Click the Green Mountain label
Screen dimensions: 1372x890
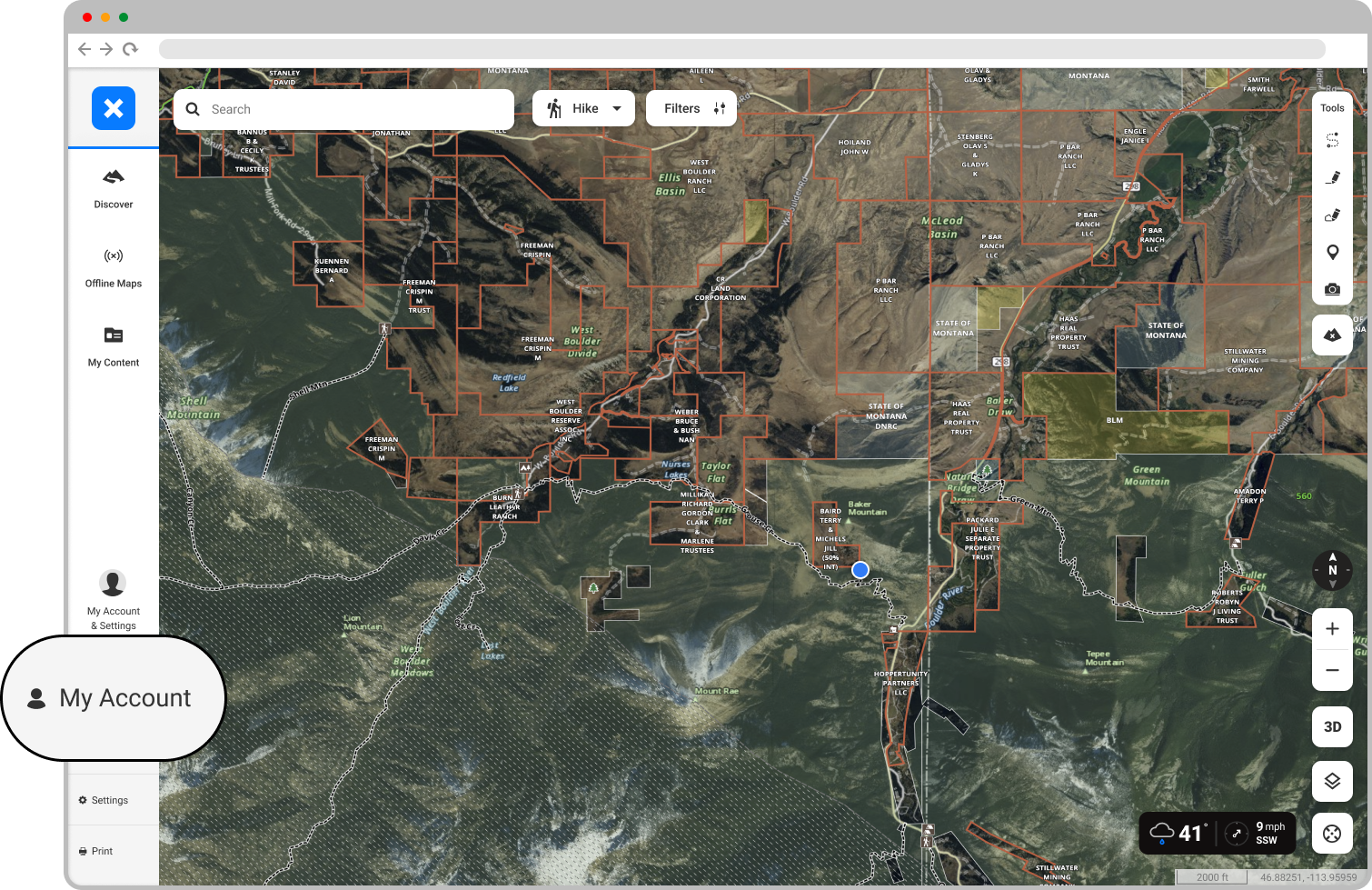(x=1147, y=475)
